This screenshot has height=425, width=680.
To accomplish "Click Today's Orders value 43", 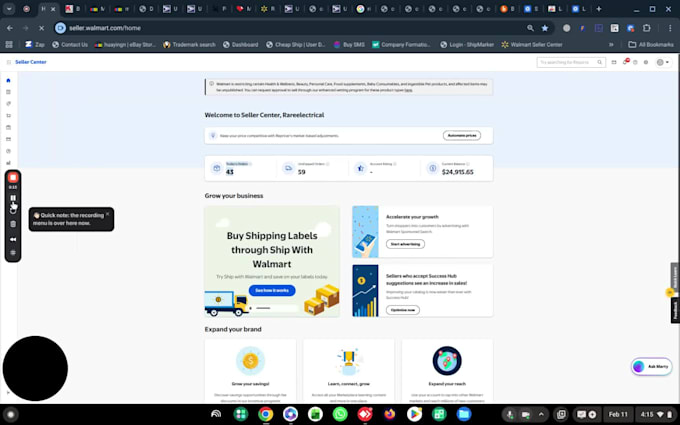I will point(229,172).
